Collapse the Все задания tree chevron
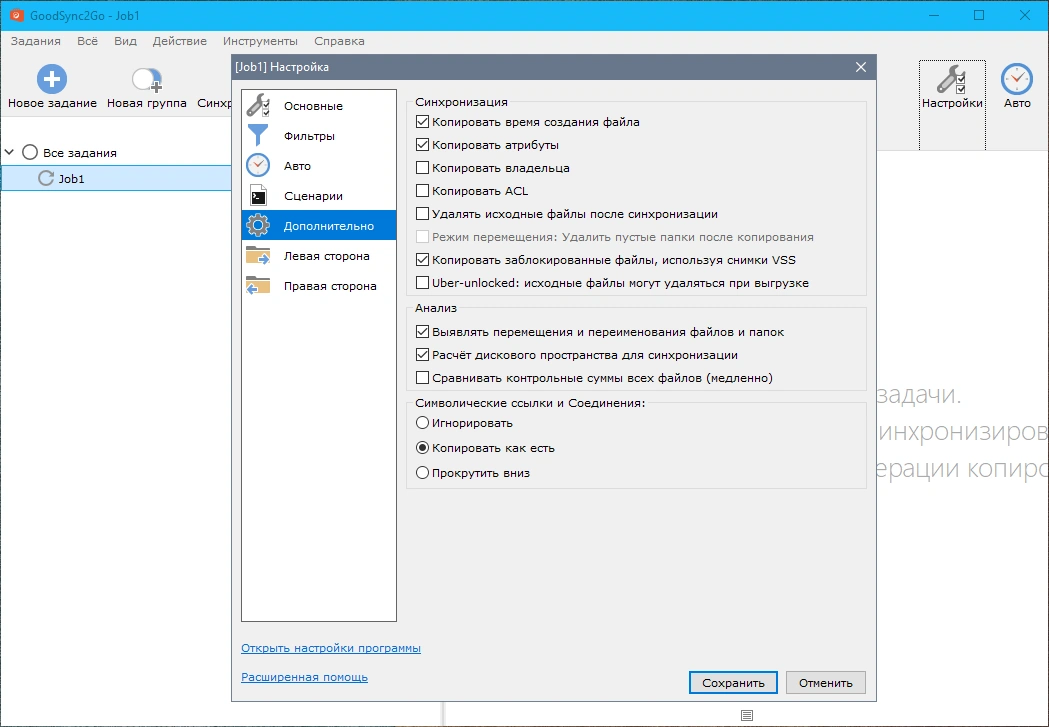This screenshot has width=1049, height=727. 9,152
